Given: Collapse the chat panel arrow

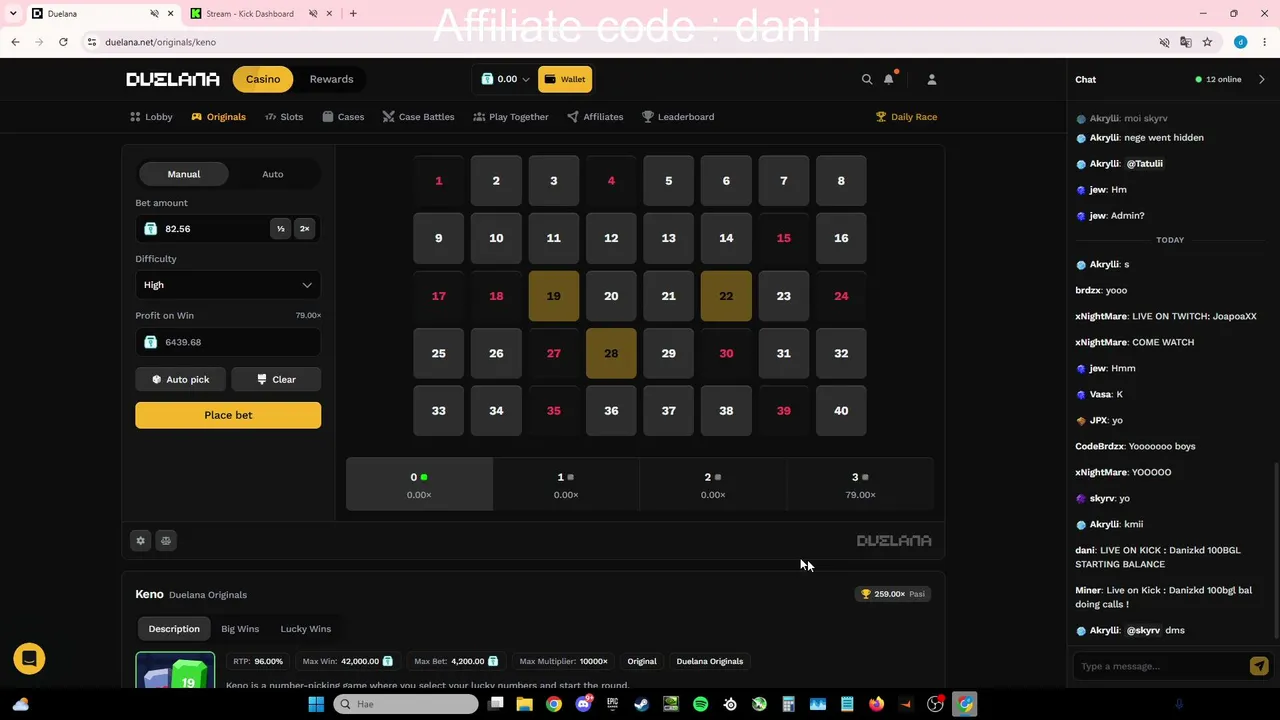Looking at the screenshot, I should 1261,79.
